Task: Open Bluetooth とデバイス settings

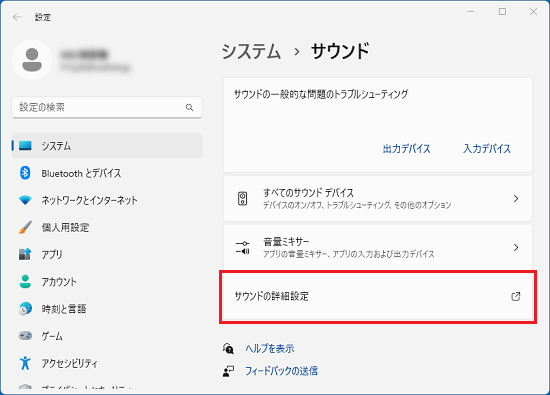Action: [107, 173]
